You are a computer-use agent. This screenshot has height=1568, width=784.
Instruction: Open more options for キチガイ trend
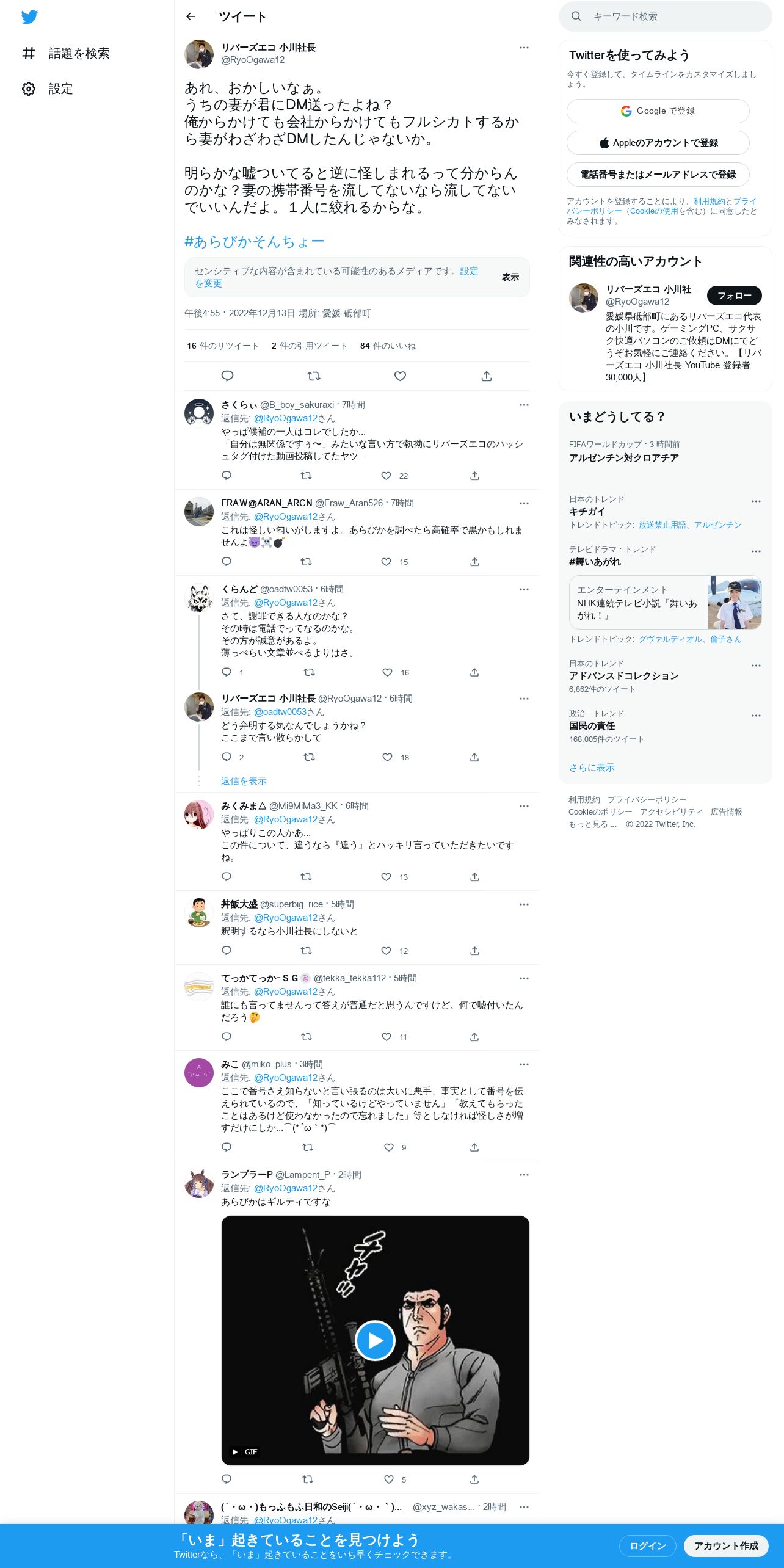(x=756, y=501)
